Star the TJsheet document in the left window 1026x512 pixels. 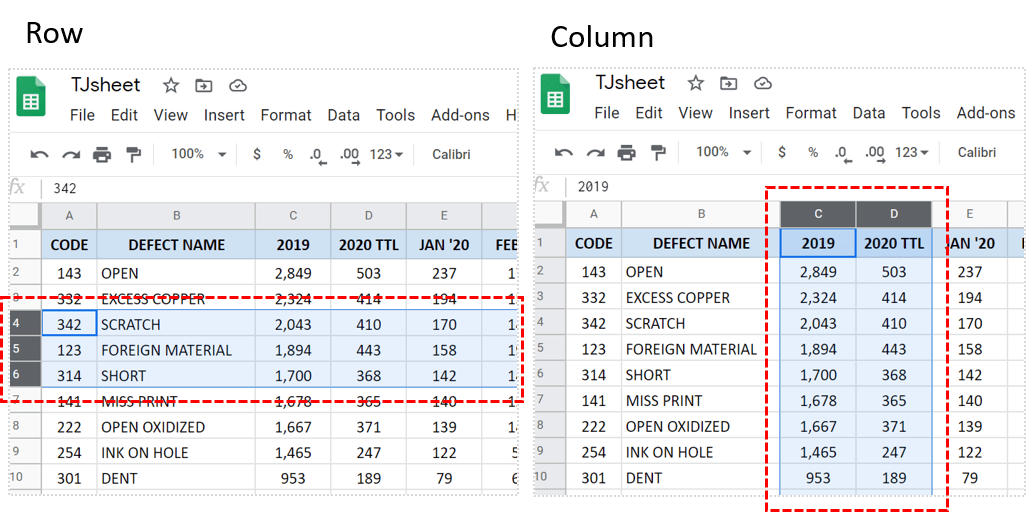click(x=171, y=85)
